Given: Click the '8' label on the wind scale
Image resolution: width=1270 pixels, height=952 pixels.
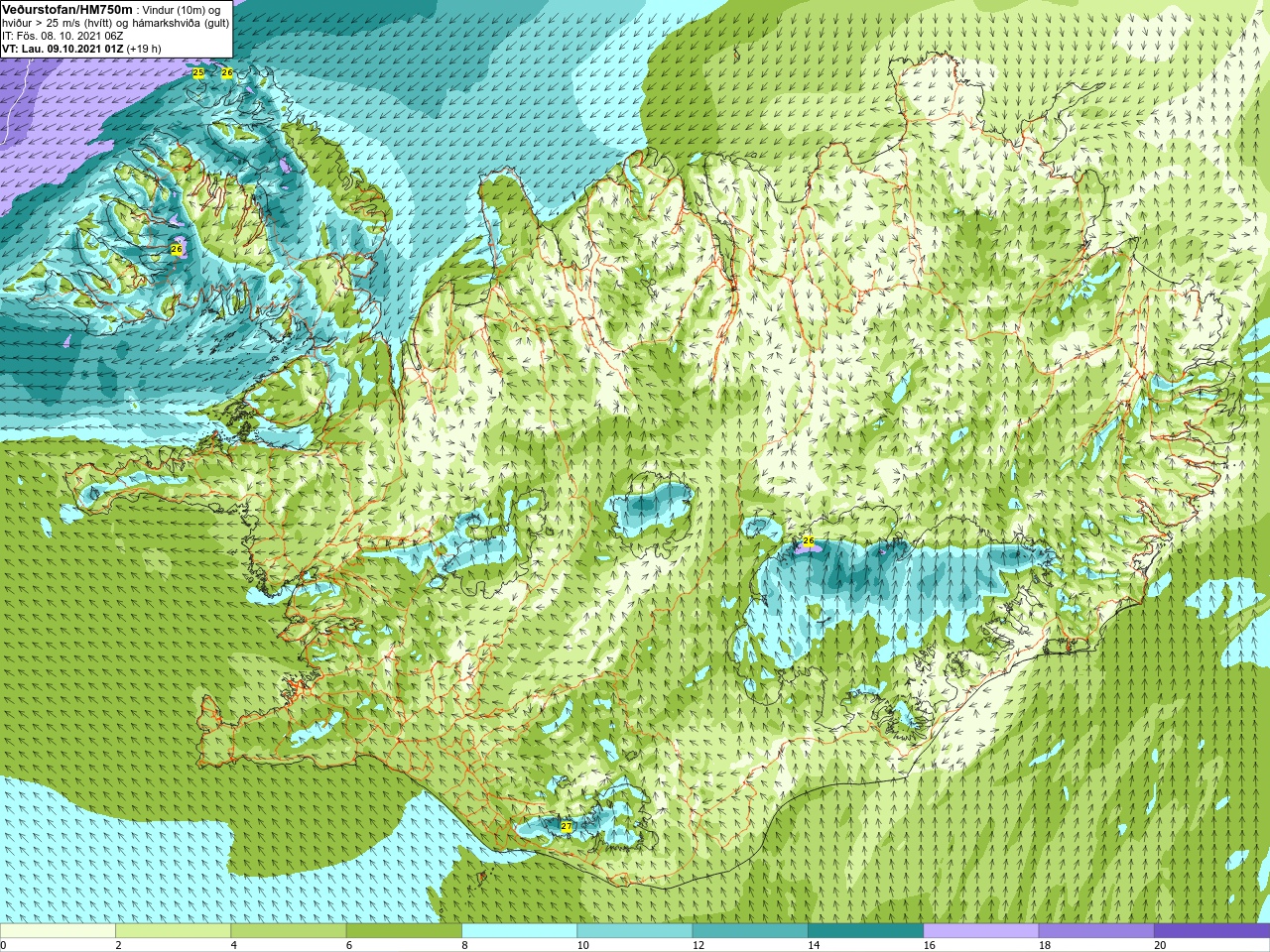Looking at the screenshot, I should pos(464,945).
